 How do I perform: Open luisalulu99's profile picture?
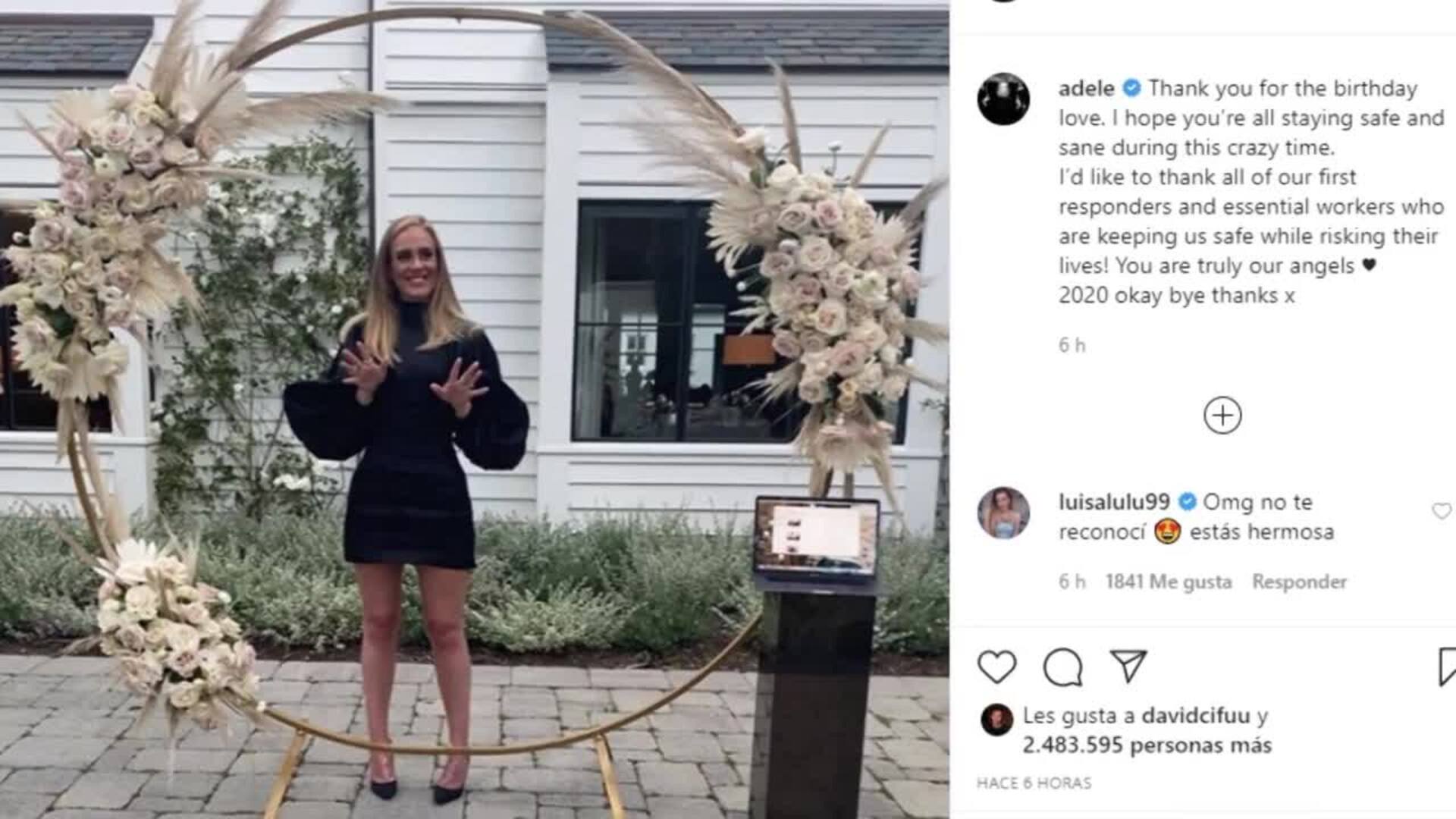[x=1003, y=513]
